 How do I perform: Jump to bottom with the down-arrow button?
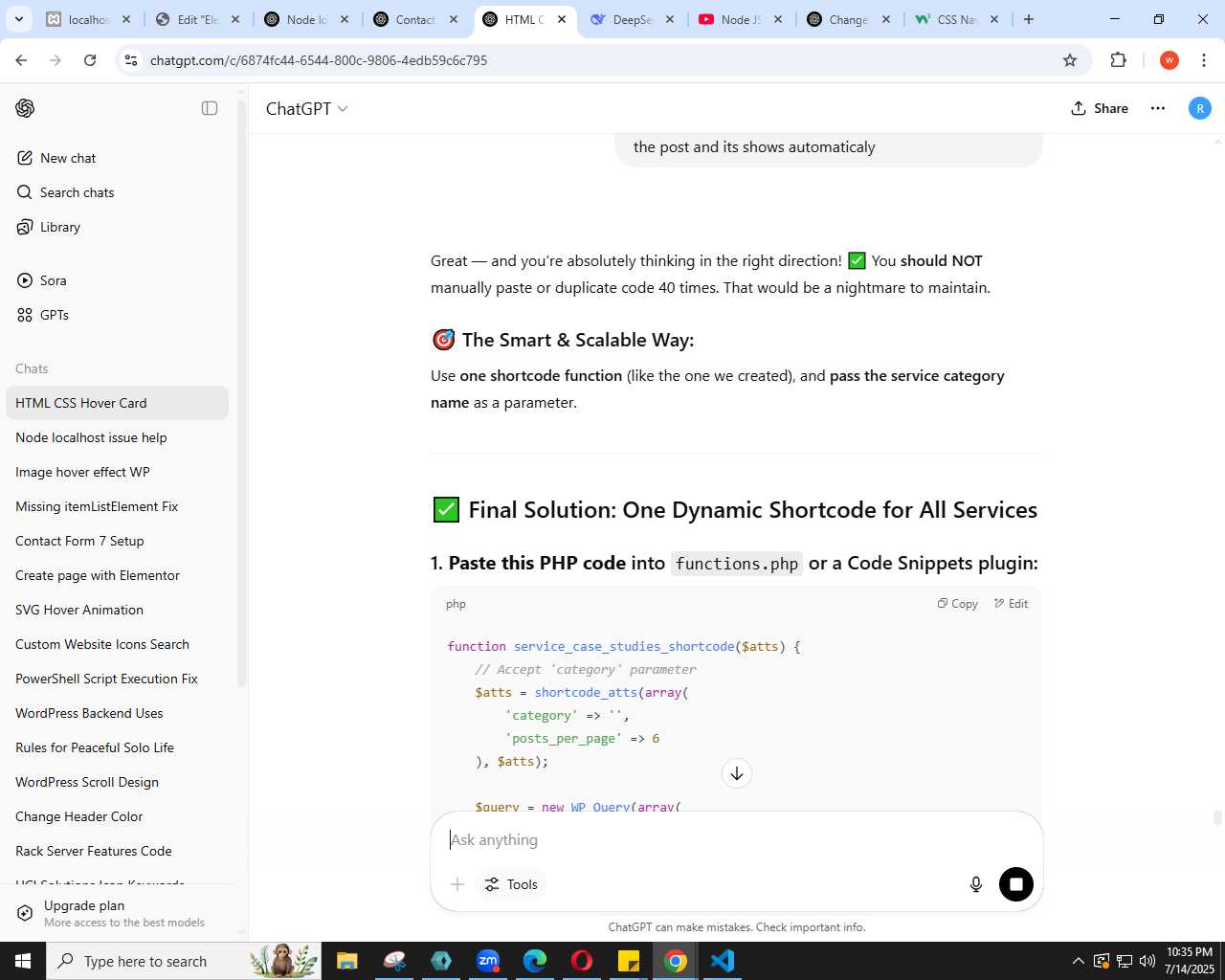click(737, 773)
